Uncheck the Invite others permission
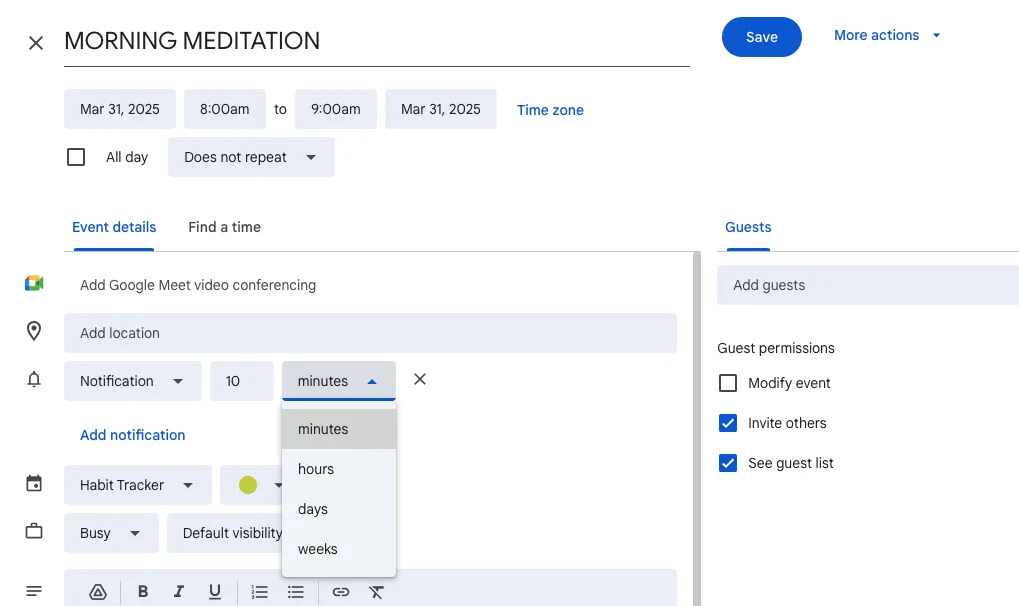This screenshot has width=1019, height=606. pyautogui.click(x=728, y=423)
